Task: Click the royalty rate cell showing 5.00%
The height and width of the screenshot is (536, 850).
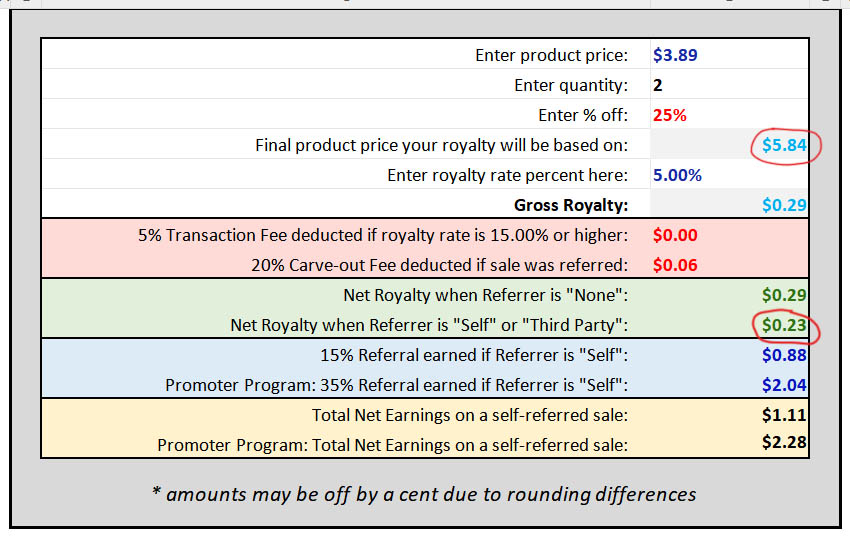Action: point(729,175)
